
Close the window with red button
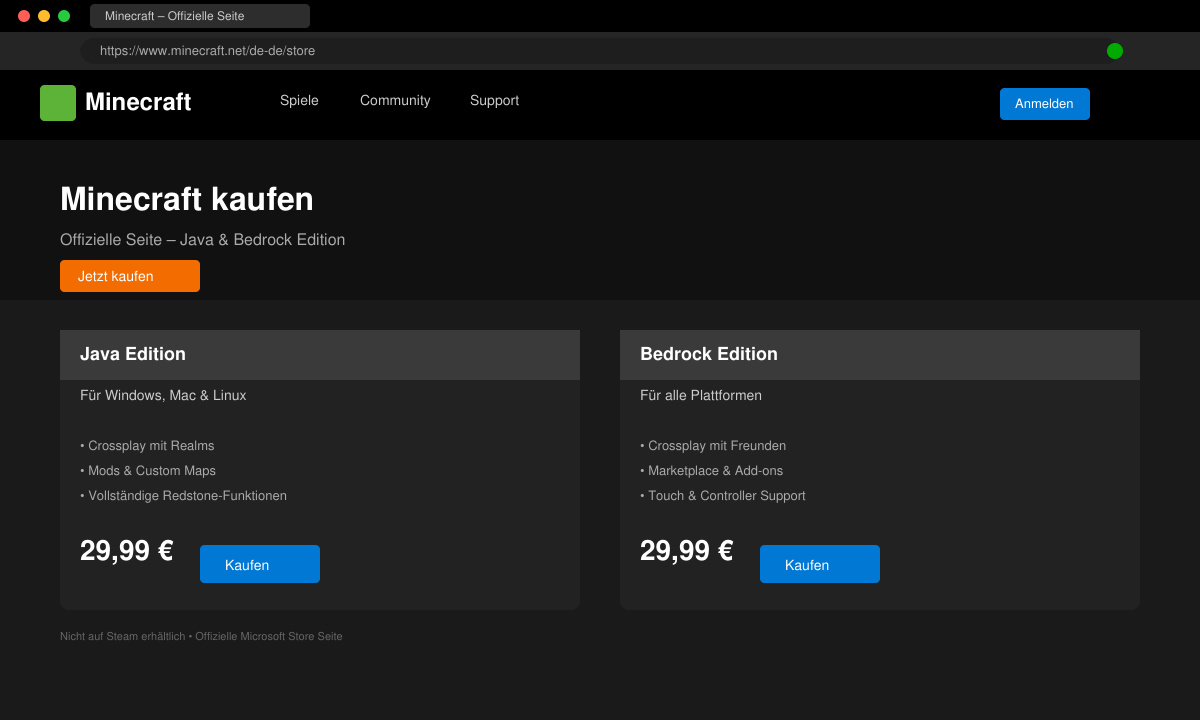click(24, 16)
